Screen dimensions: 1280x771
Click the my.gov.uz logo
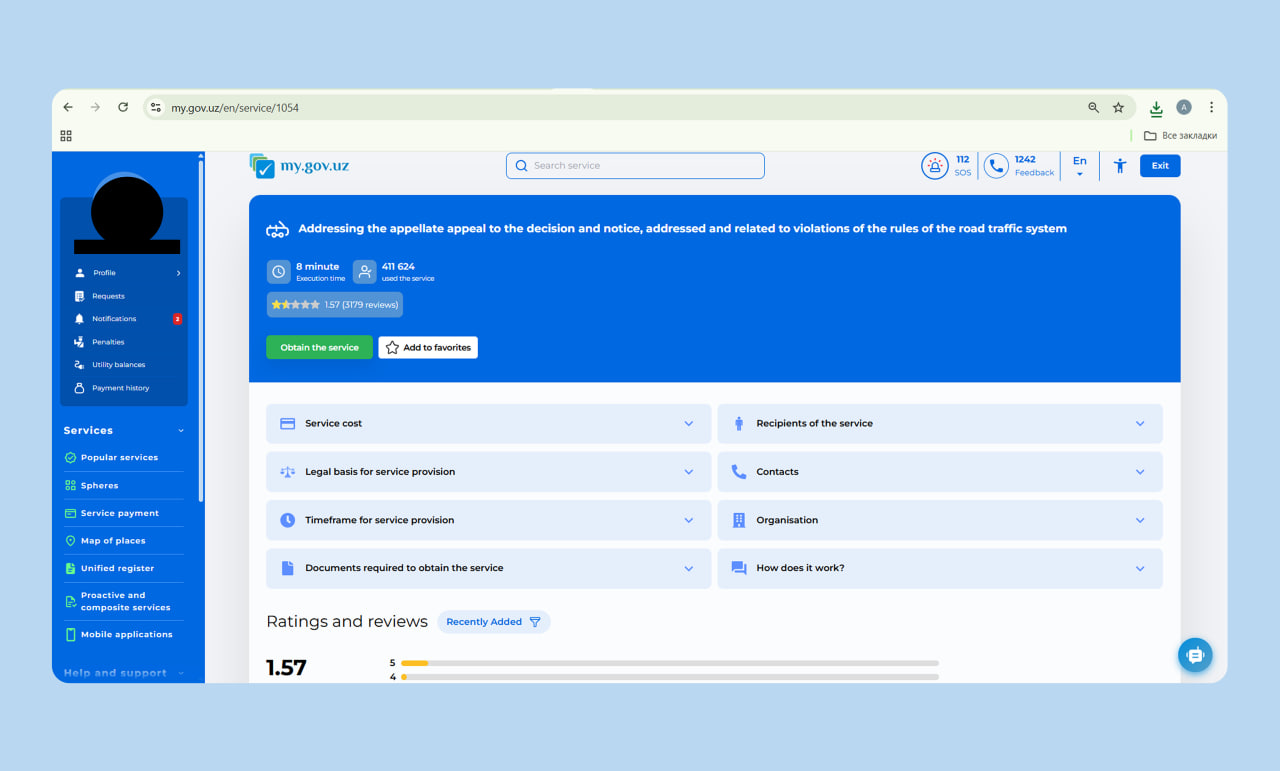(x=300, y=166)
